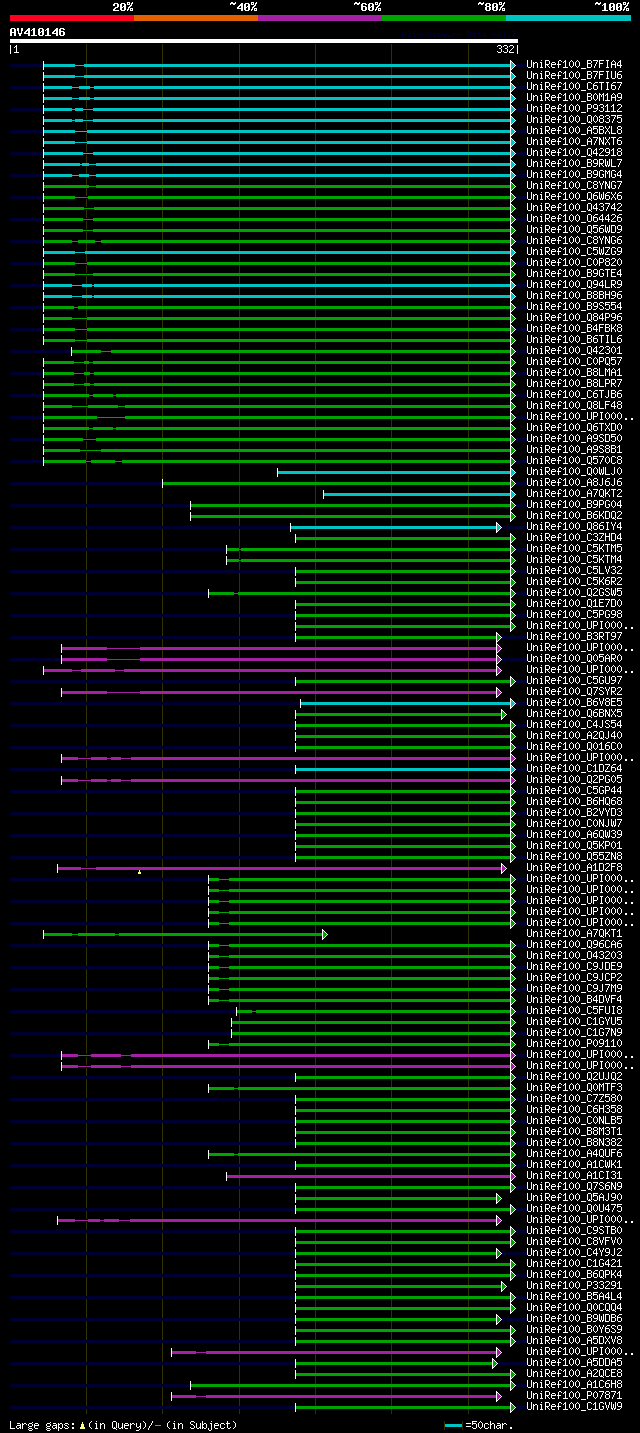Select the UniRef100_O64426 label
This screenshot has height=1433, width=640.
coord(574,218)
